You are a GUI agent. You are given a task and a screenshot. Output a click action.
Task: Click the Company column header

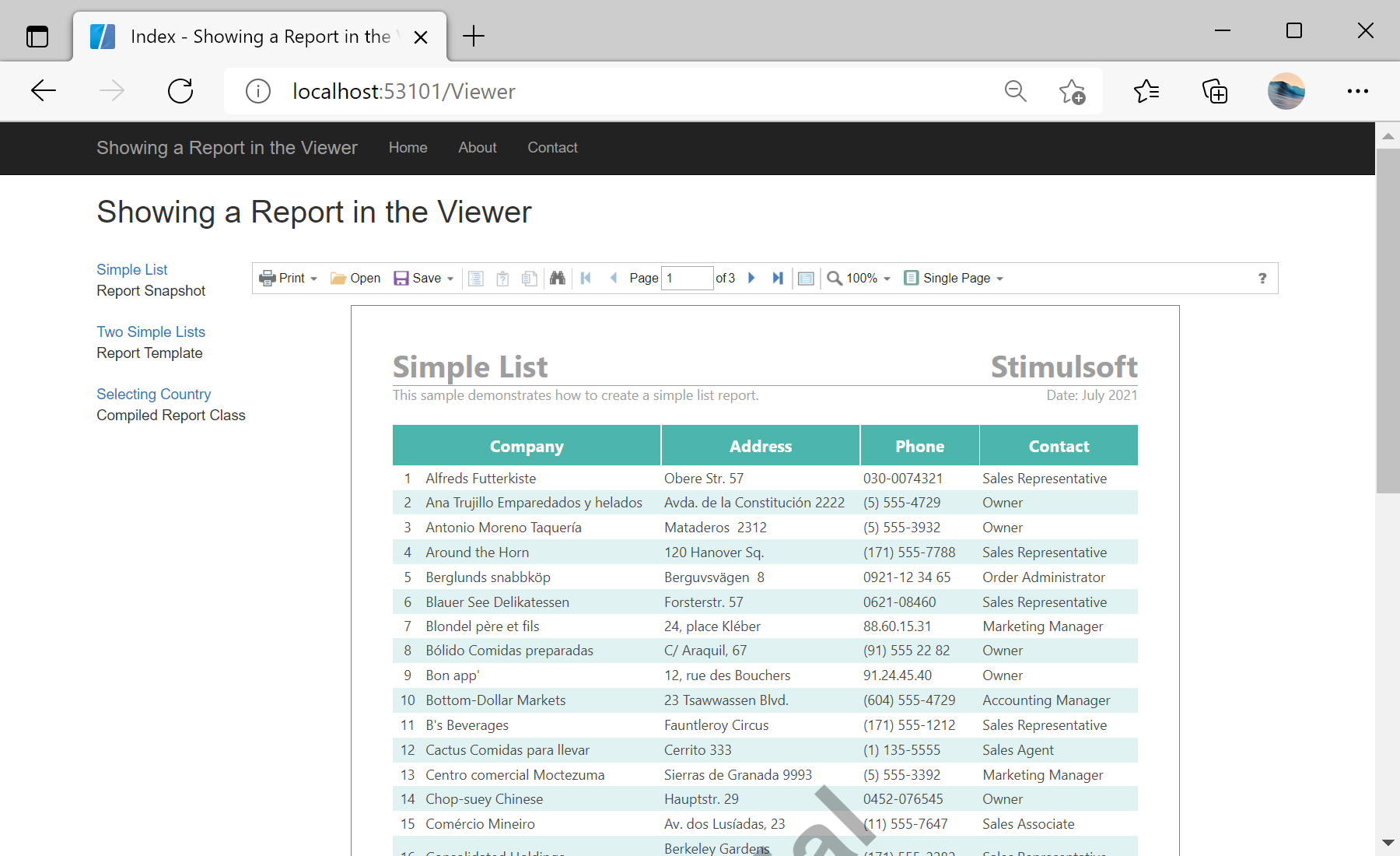point(527,446)
